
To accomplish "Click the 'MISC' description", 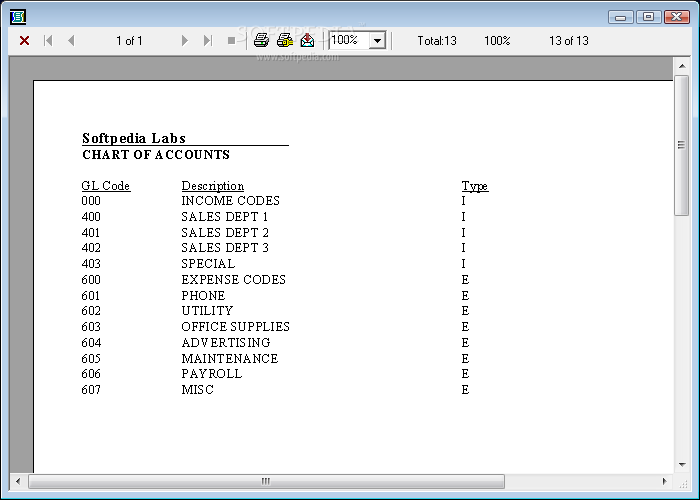I will [197, 390].
